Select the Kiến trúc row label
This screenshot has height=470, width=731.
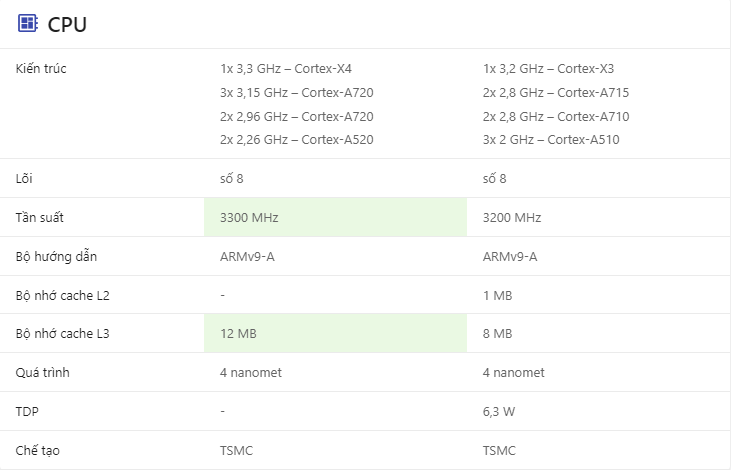(42, 69)
